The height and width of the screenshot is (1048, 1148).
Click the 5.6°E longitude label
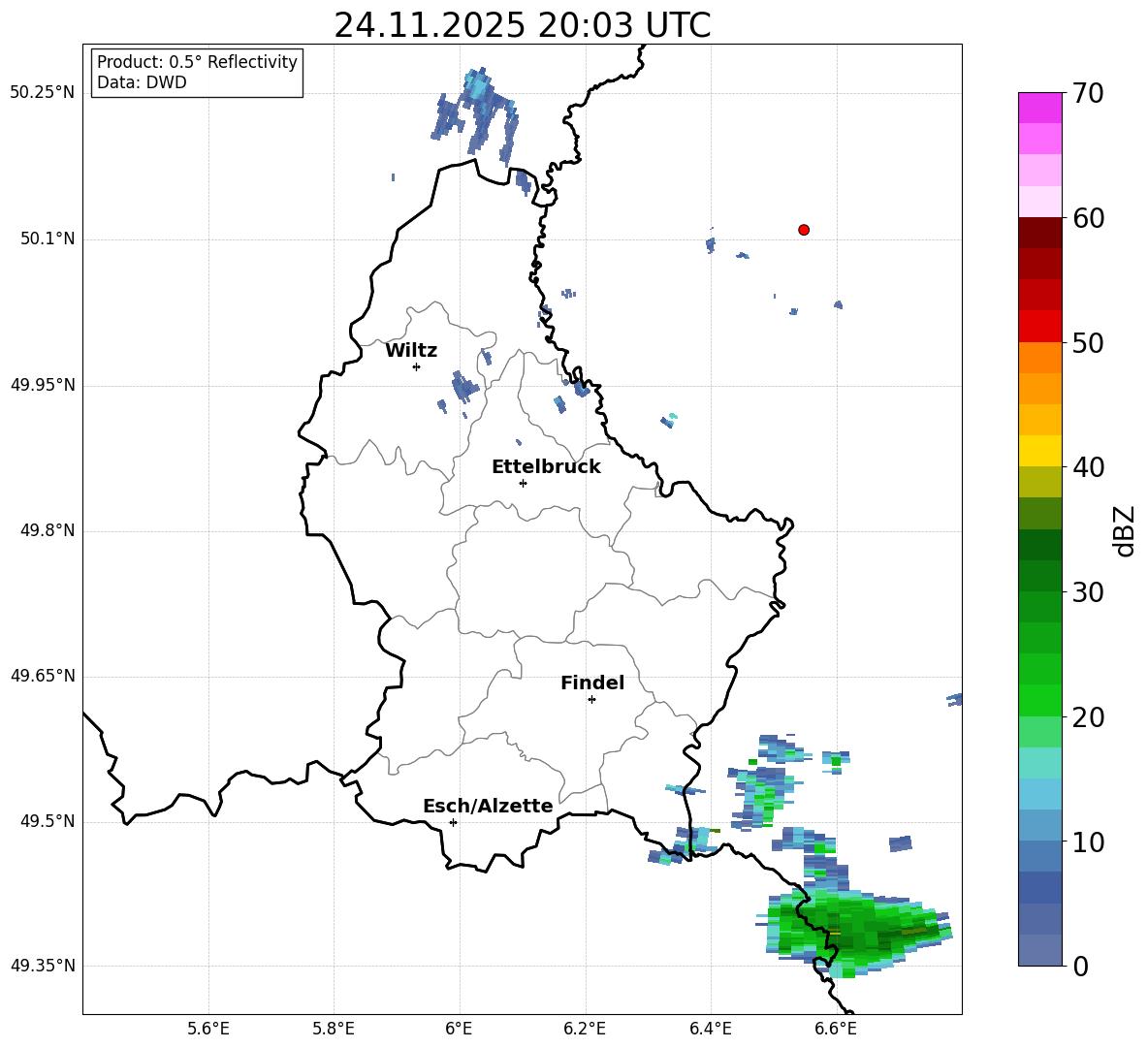click(208, 1030)
